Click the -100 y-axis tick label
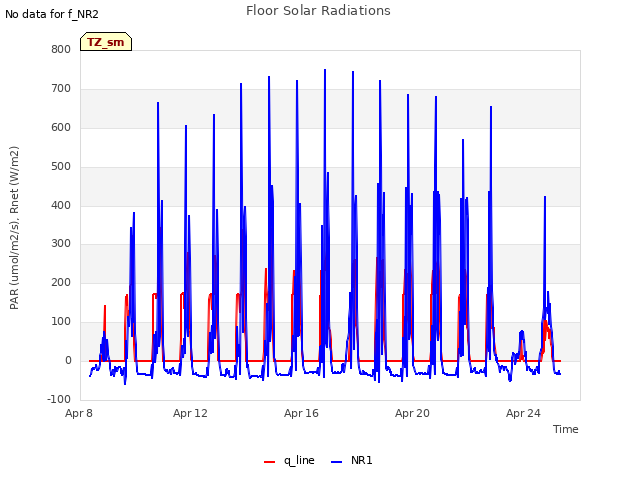Image resolution: width=640 pixels, height=480 pixels. [59, 399]
